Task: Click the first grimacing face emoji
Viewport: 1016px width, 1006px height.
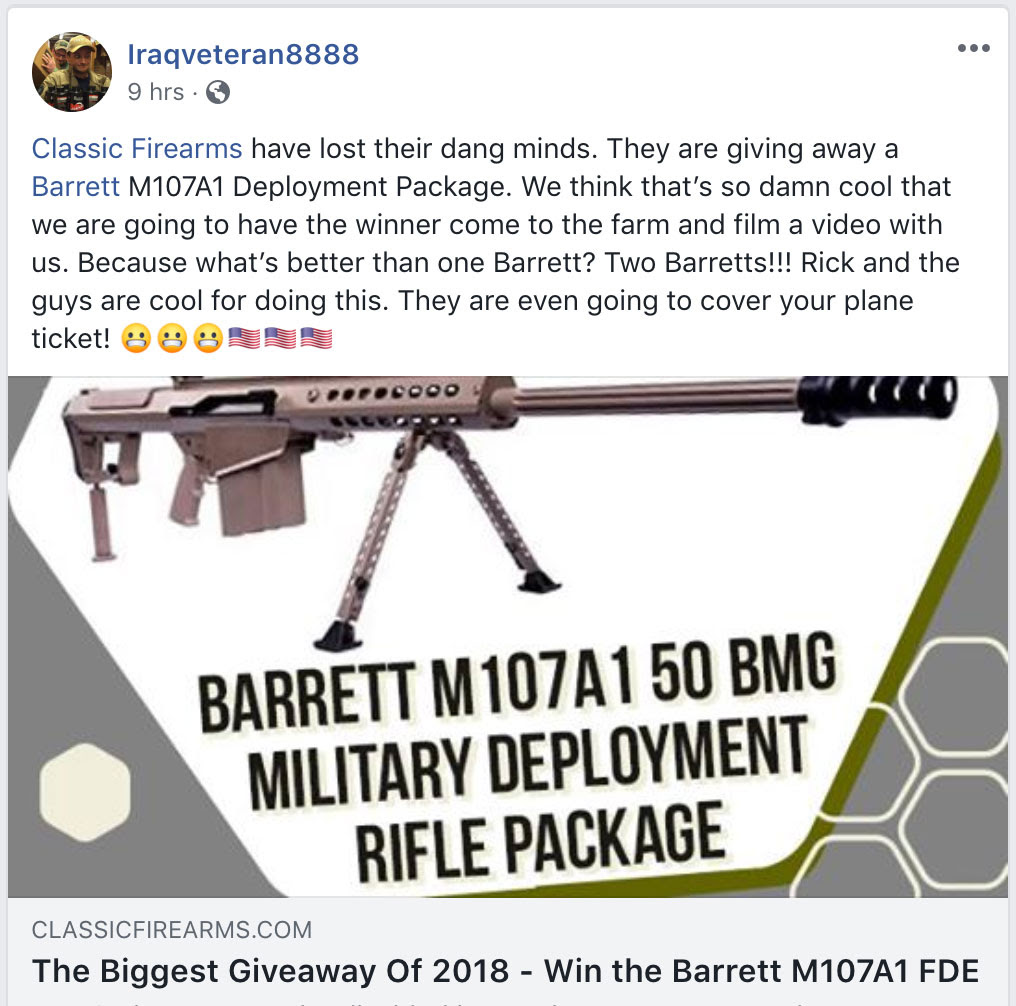Action: 136,338
